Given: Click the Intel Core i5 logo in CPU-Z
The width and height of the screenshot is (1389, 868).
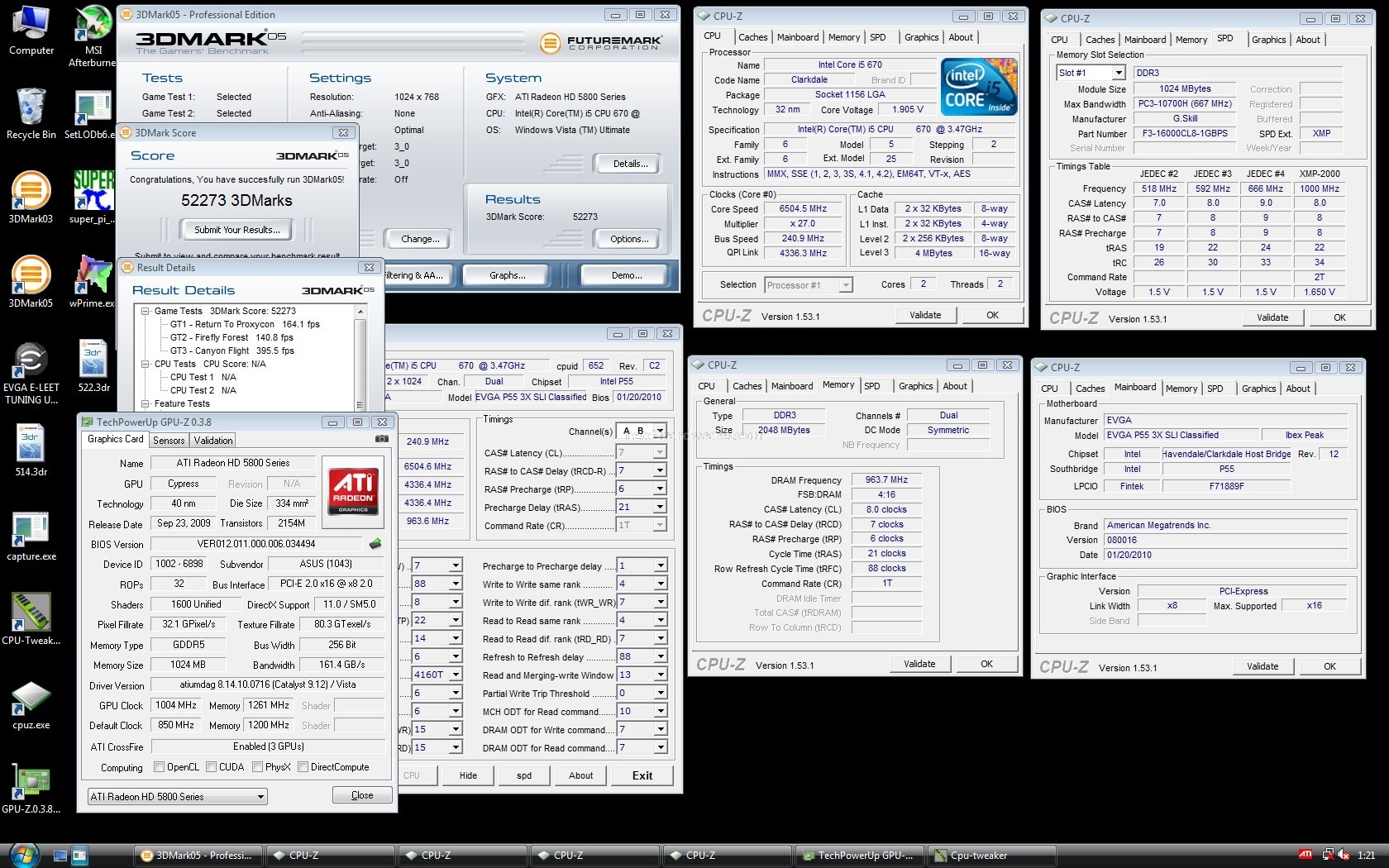Looking at the screenshot, I should pyautogui.click(x=980, y=87).
